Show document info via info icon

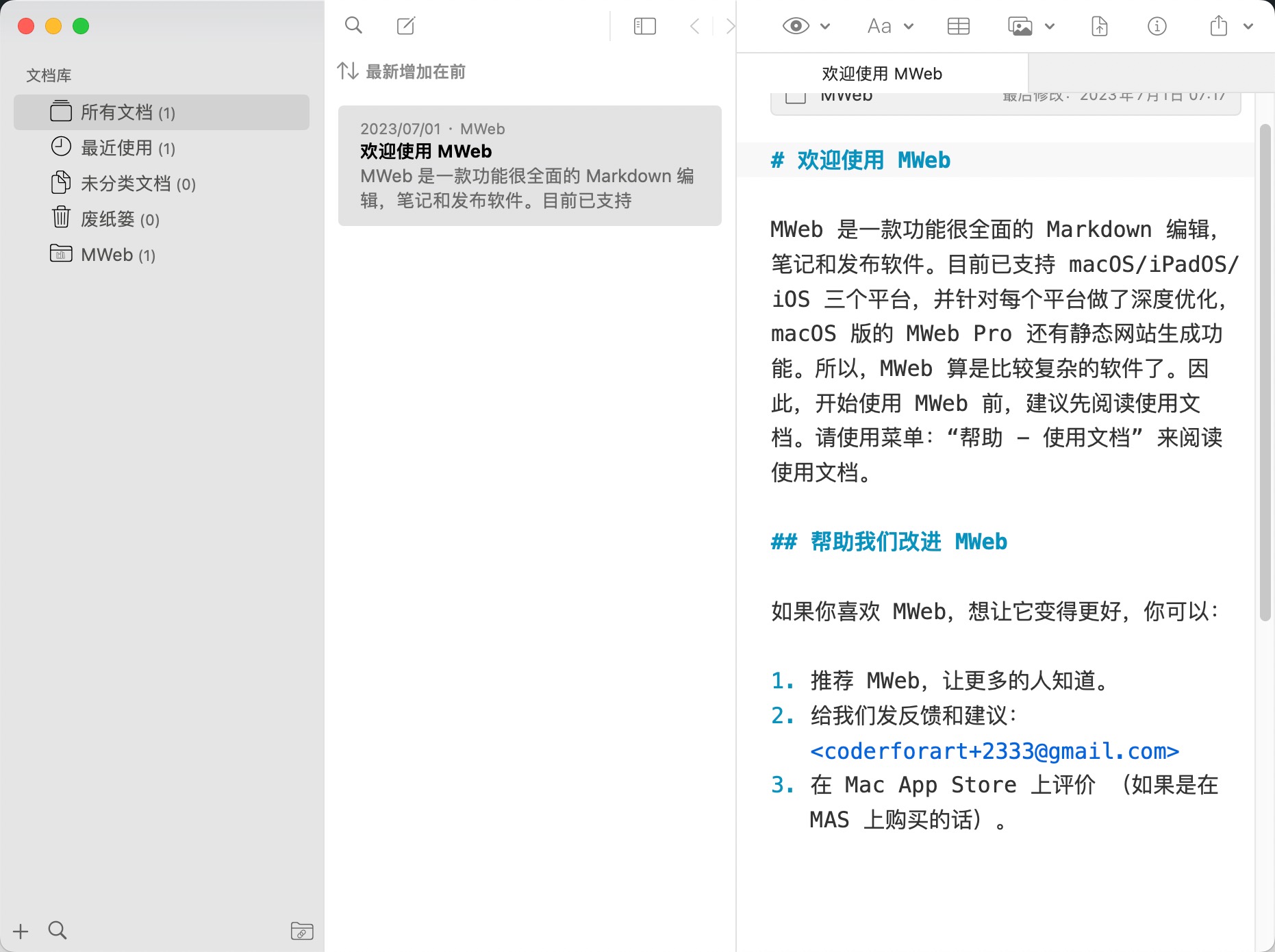[x=1157, y=26]
